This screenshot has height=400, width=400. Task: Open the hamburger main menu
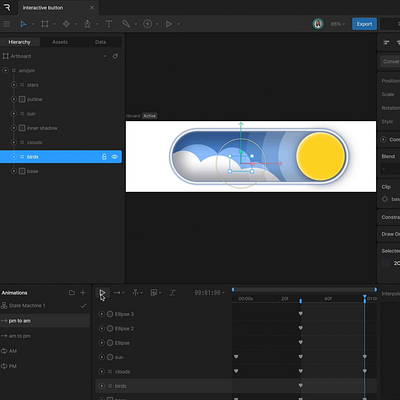(x=6, y=24)
